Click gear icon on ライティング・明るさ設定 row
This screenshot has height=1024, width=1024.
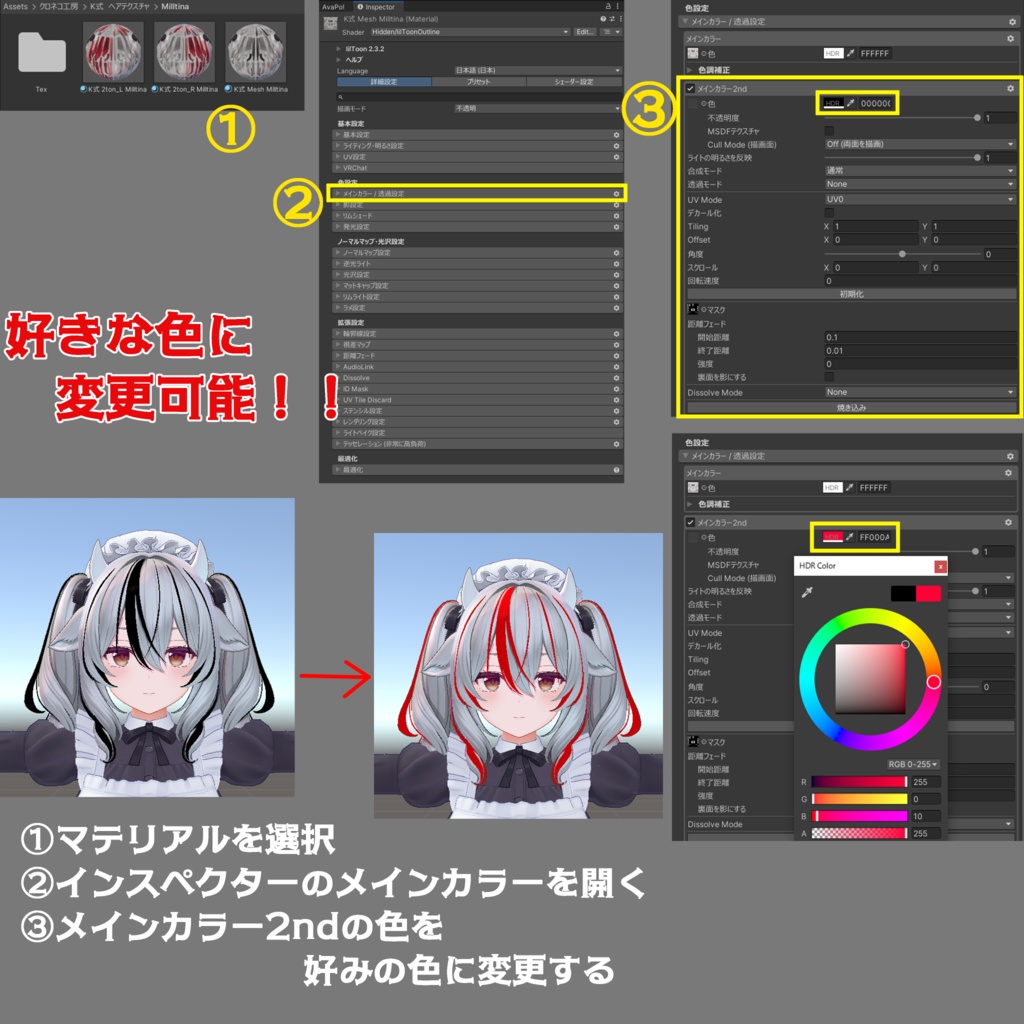(x=616, y=146)
